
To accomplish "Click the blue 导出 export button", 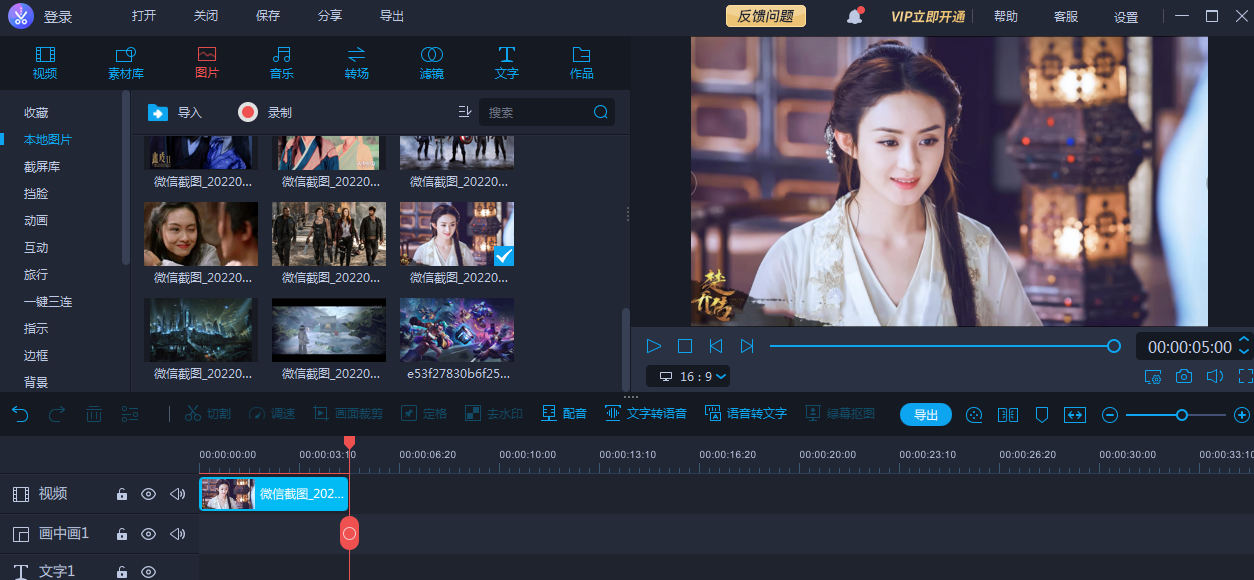I will (x=926, y=415).
